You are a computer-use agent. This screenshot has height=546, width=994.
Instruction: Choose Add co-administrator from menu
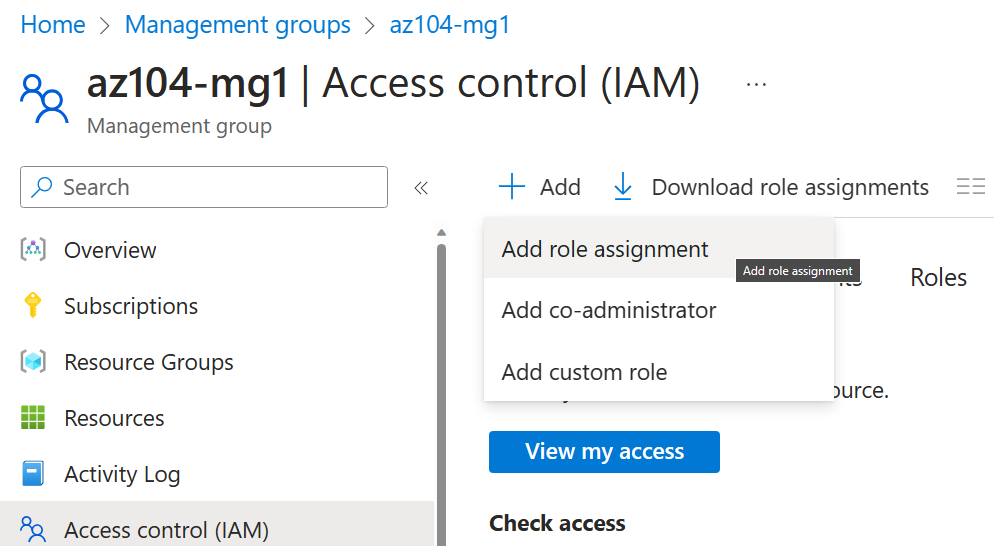tap(609, 310)
